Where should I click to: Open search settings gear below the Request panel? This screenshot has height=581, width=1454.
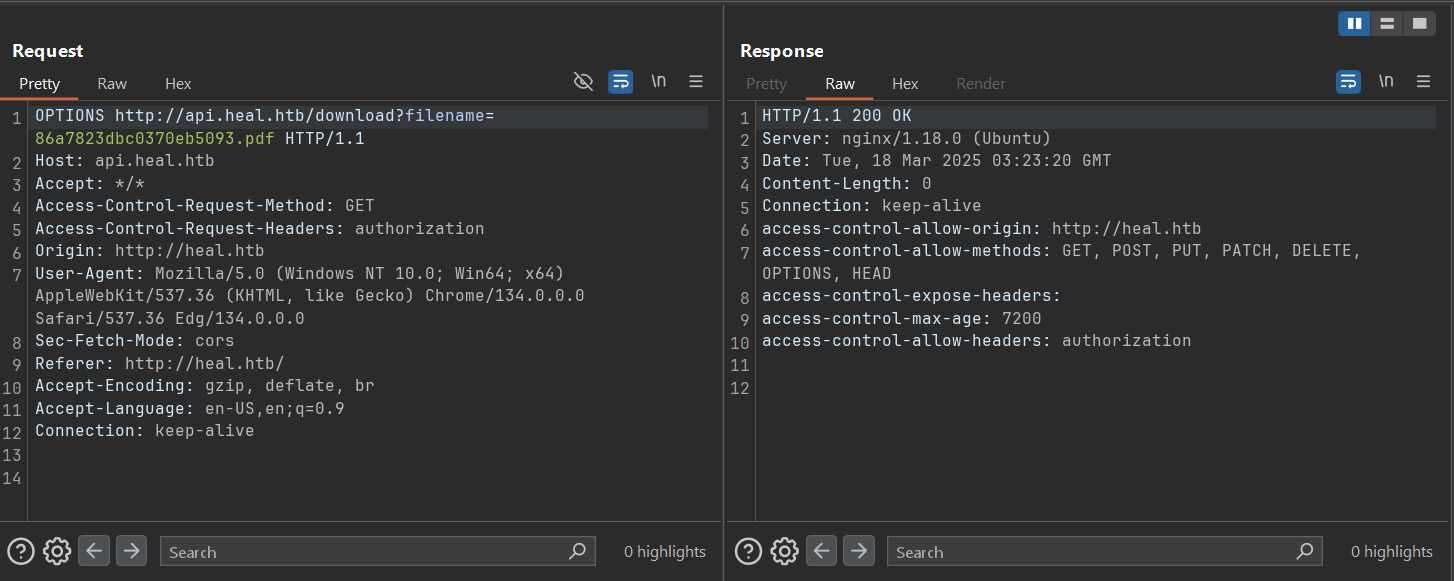pyautogui.click(x=57, y=551)
